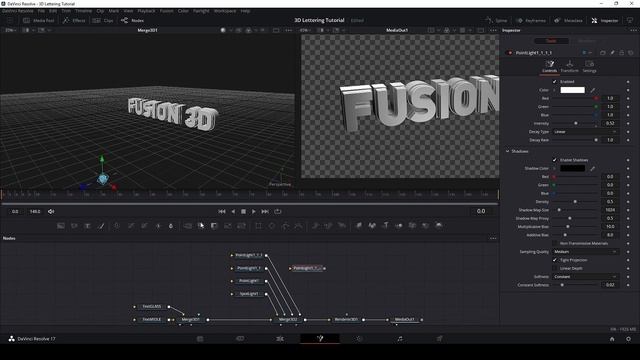Enable the Linear Depth checkbox
This screenshot has width=640, height=360.
tap(554, 268)
